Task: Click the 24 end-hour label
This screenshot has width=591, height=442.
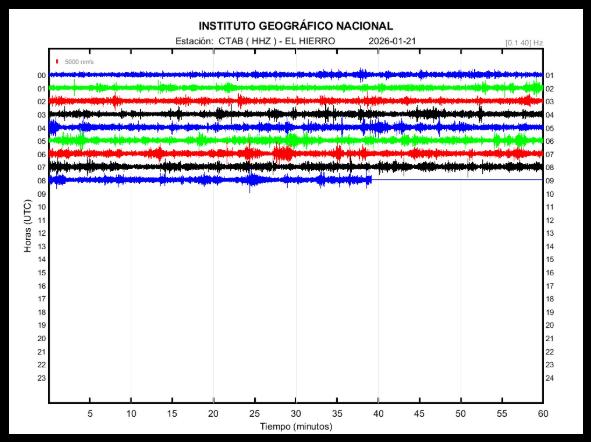Action: point(550,378)
